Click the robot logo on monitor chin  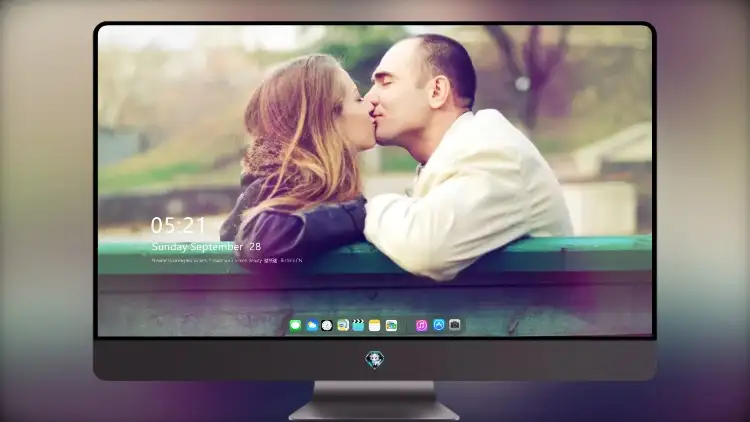pyautogui.click(x=375, y=360)
